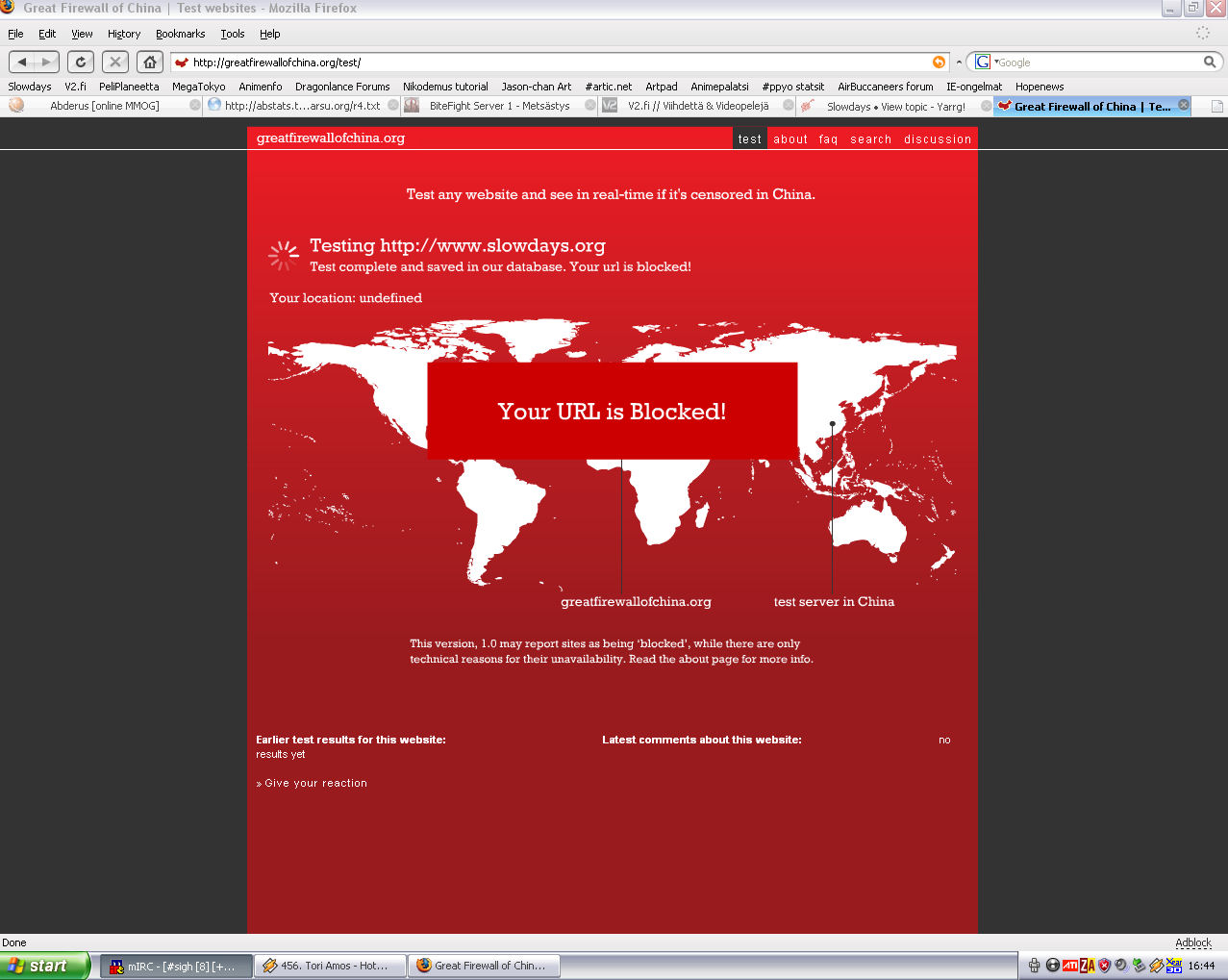Switch to the mIRC taskbar window
The image size is (1228, 980).
point(176,966)
